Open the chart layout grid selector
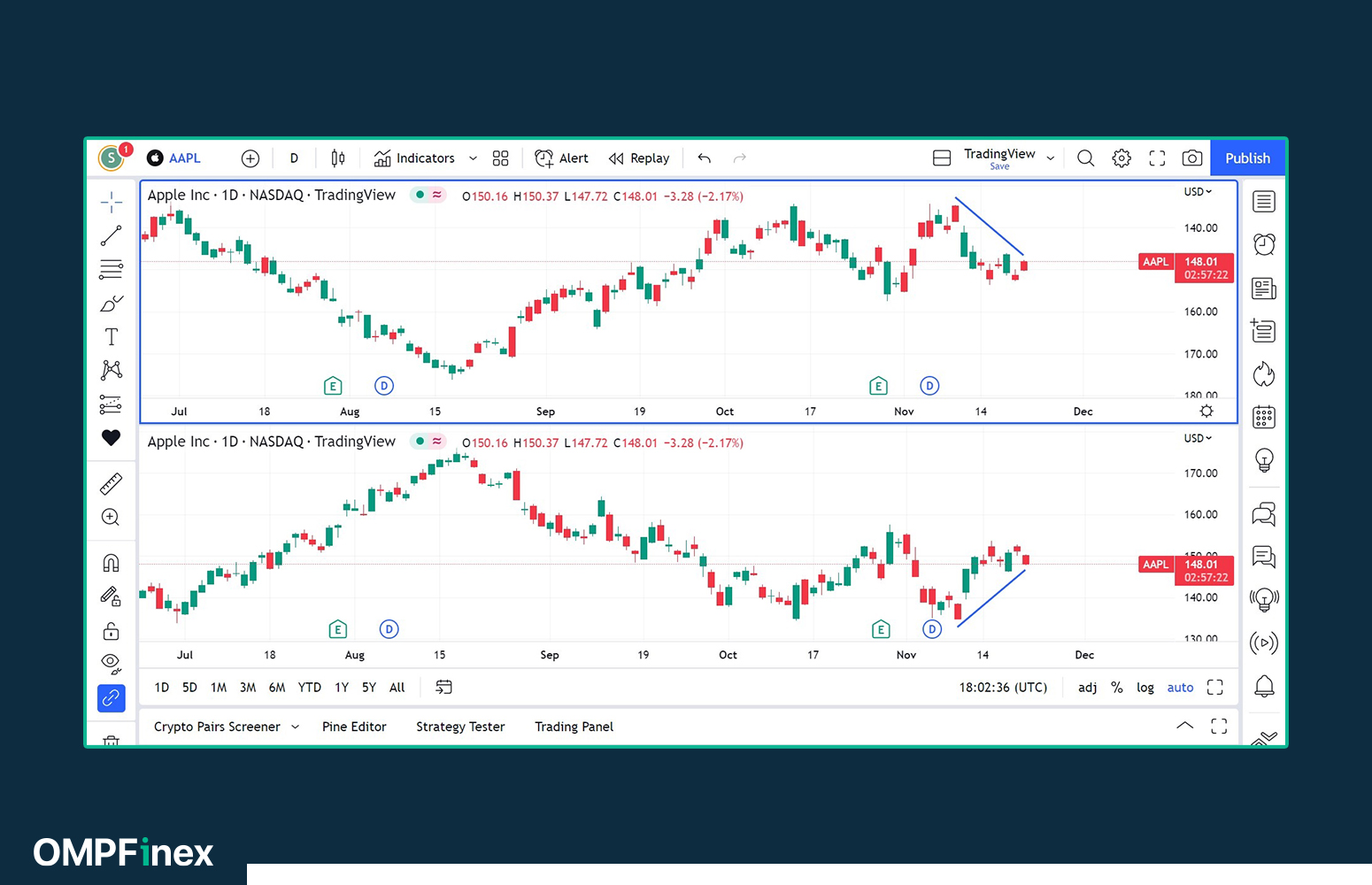The width and height of the screenshot is (1372, 885). click(501, 158)
